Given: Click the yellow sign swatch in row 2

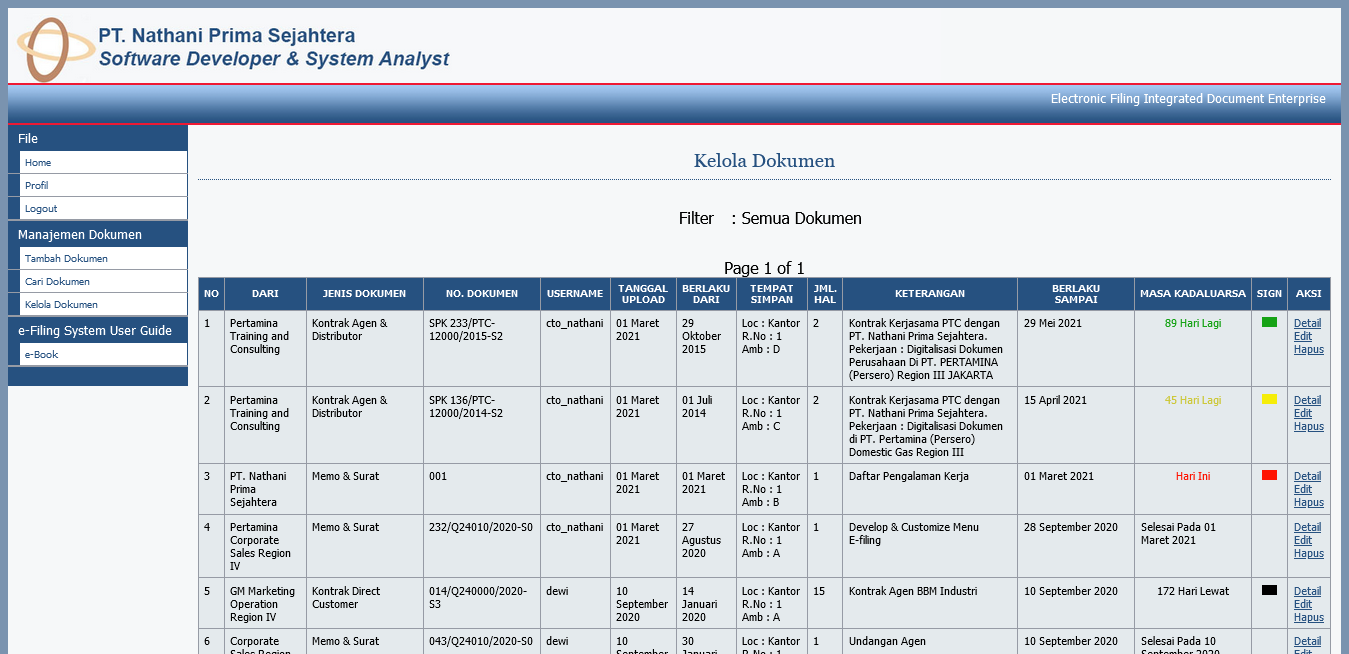Looking at the screenshot, I should click(x=1269, y=399).
